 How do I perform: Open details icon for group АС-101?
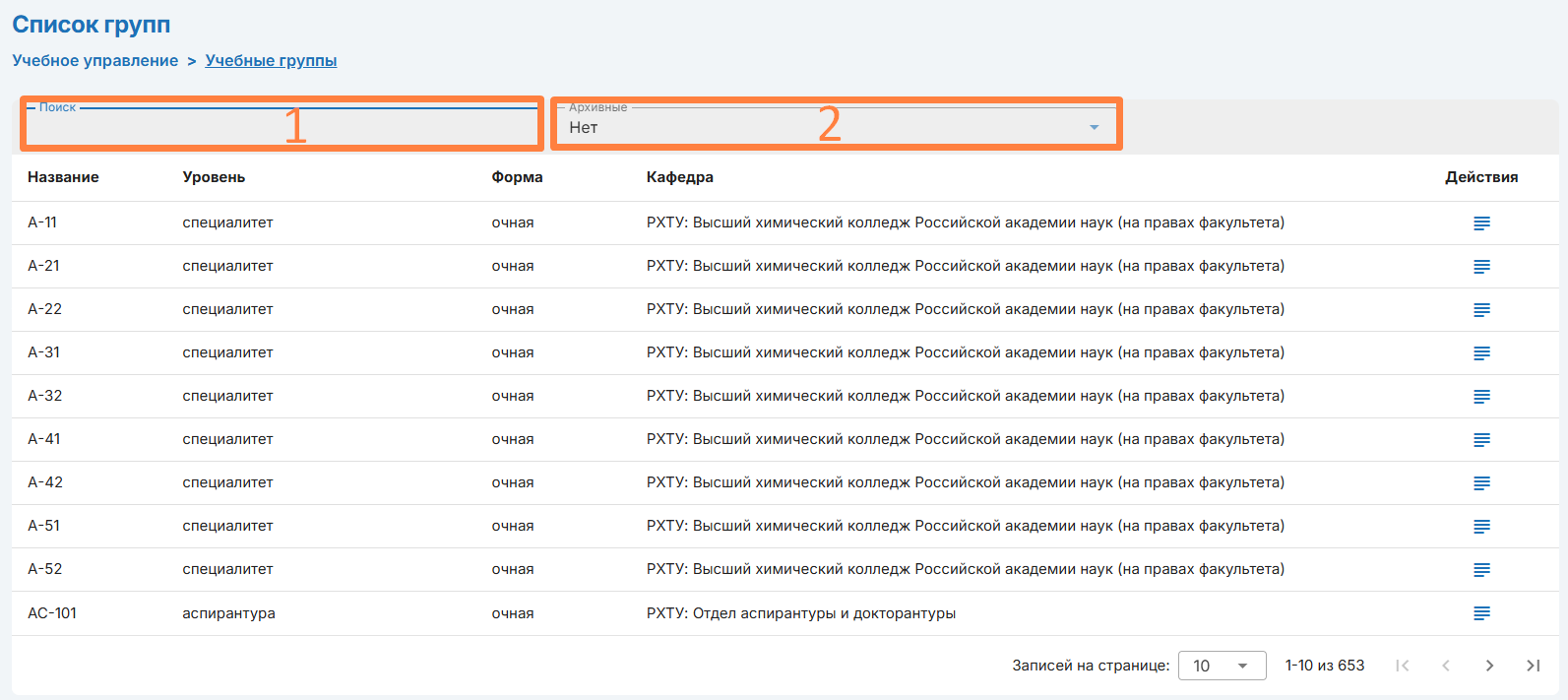[1481, 613]
